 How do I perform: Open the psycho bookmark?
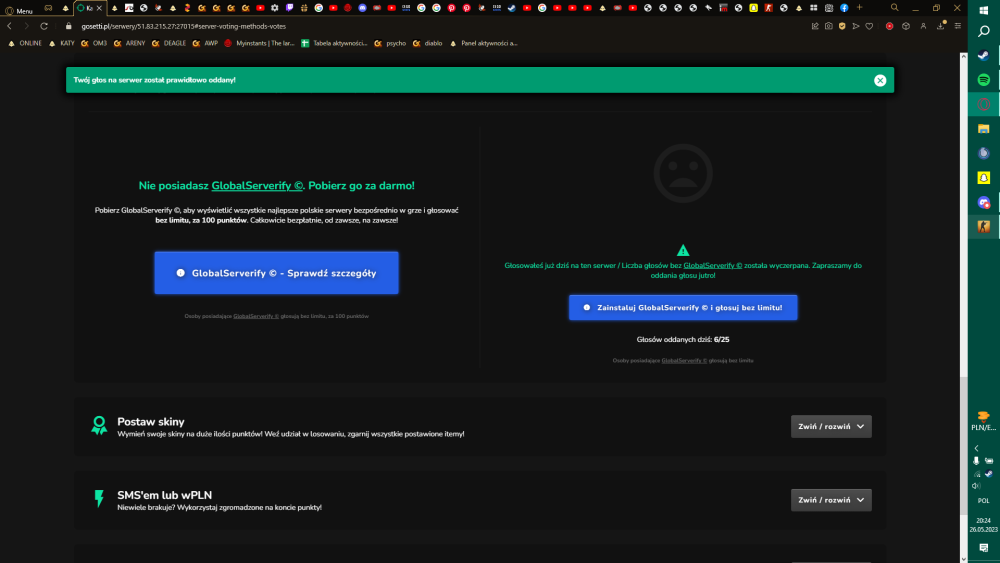(x=390, y=43)
